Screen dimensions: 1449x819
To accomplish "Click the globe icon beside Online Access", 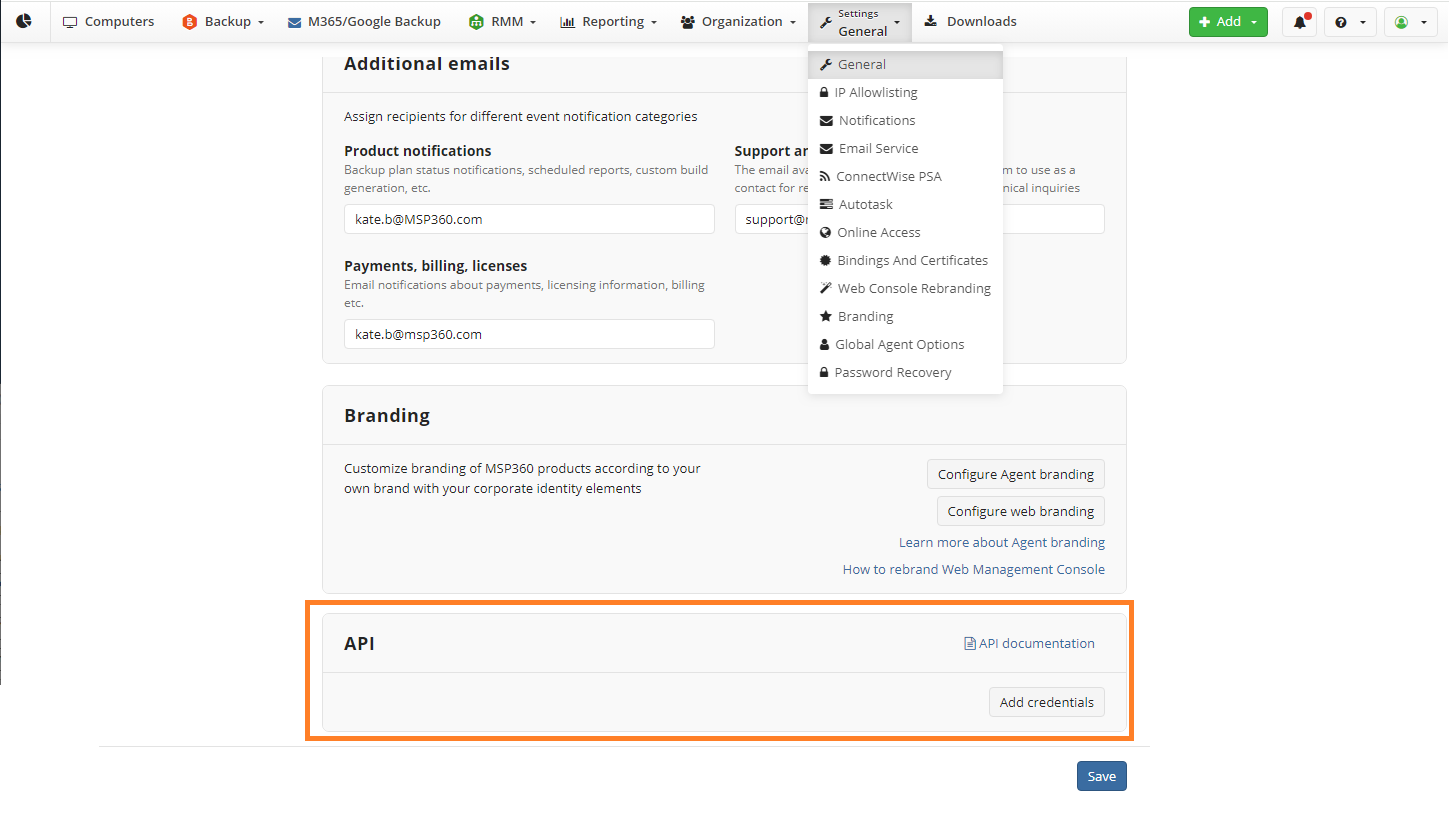I will (826, 233).
